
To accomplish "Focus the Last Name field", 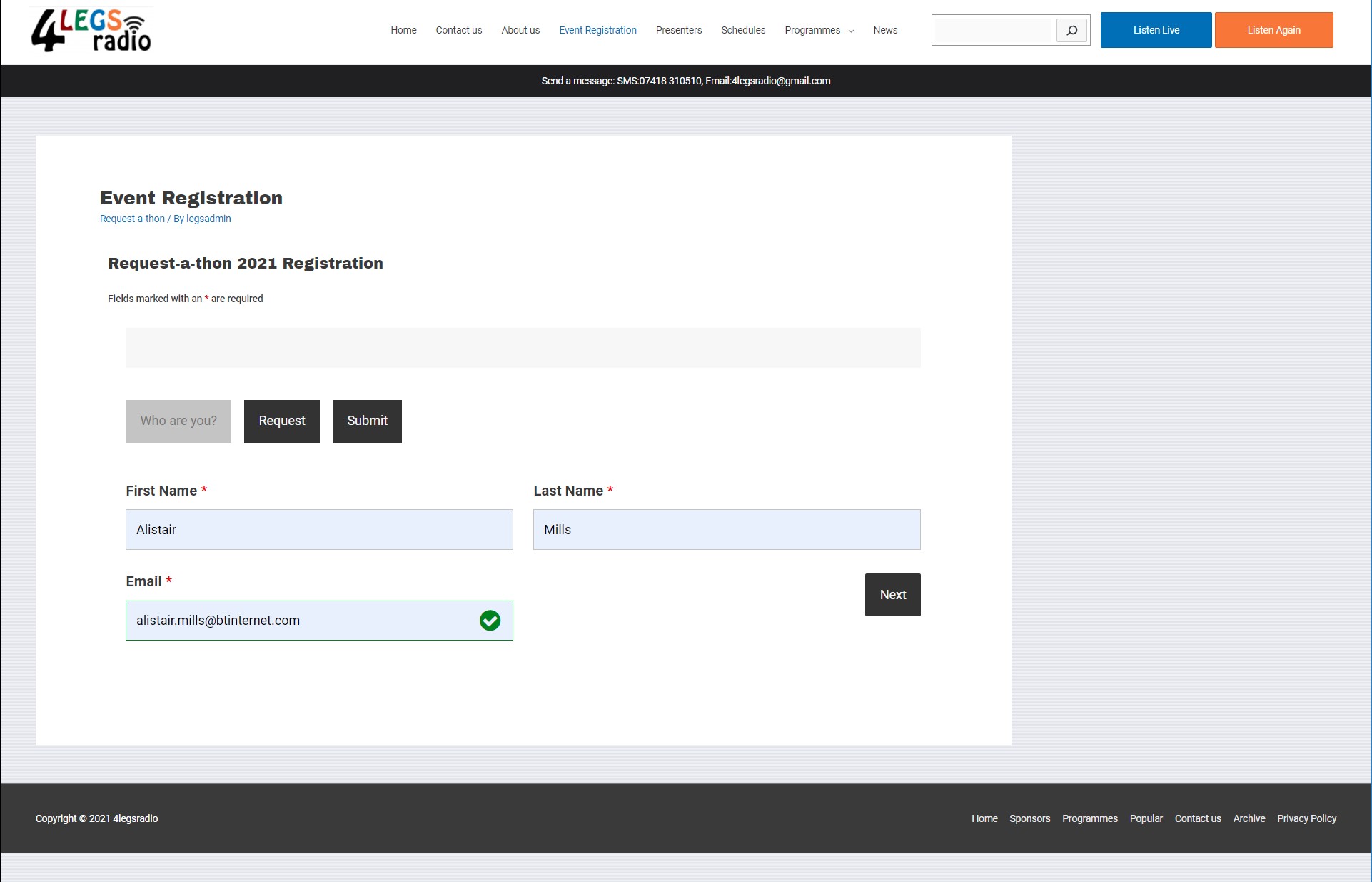I will point(726,529).
